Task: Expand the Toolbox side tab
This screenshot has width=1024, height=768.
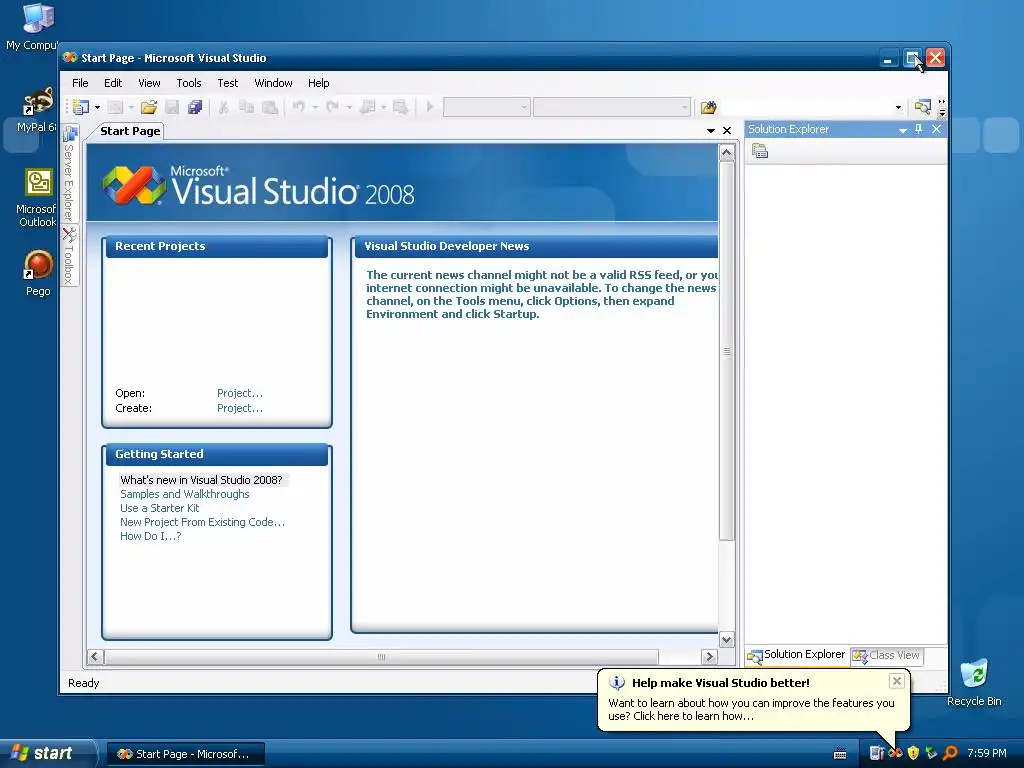Action: 69,256
